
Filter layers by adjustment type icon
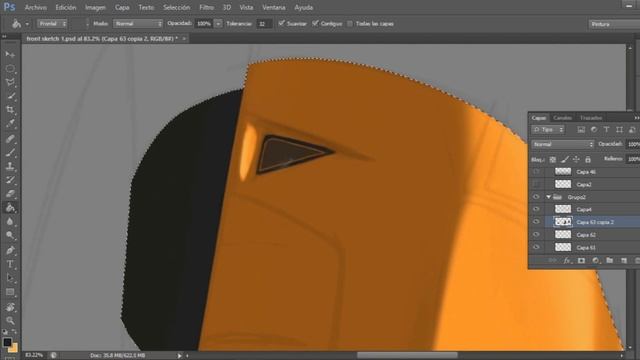594,130
